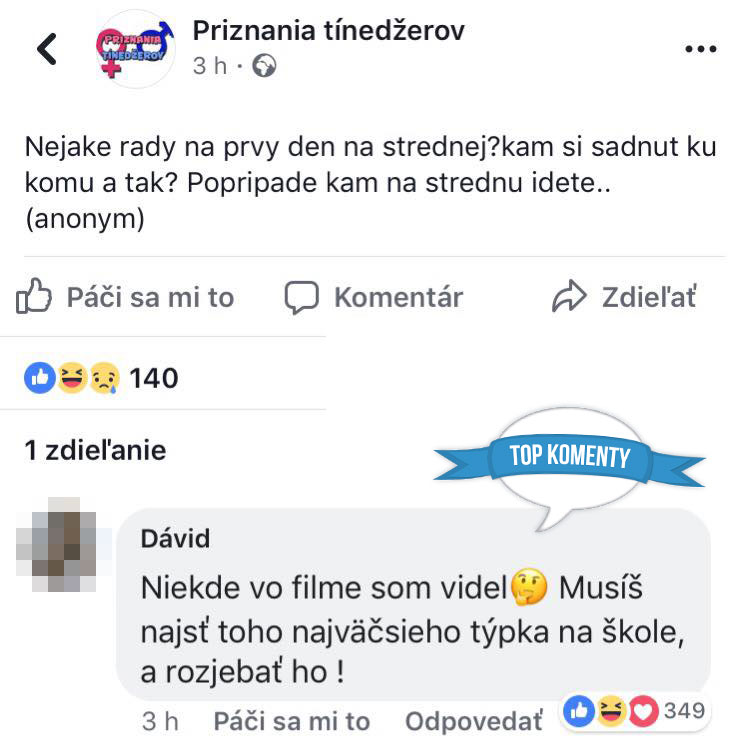View the crying reaction on post
The image size is (749, 744).
pos(105,378)
